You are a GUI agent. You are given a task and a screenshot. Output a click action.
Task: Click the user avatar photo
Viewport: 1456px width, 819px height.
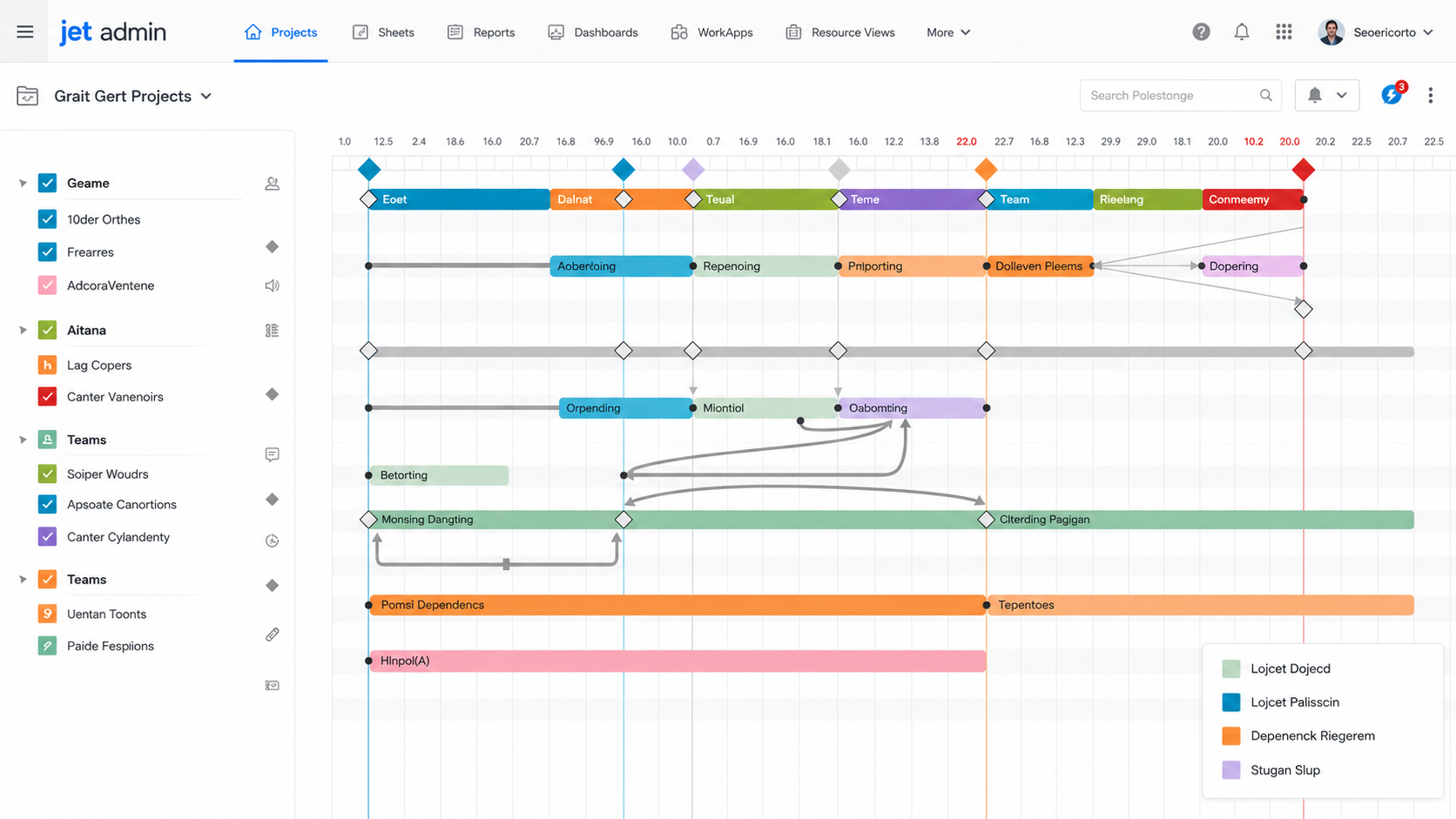[1331, 32]
